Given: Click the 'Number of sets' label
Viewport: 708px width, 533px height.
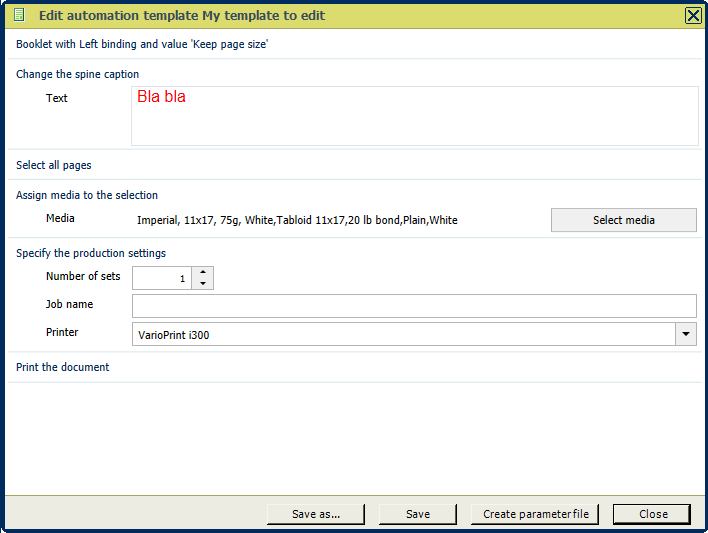Looking at the screenshot, I should point(83,276).
